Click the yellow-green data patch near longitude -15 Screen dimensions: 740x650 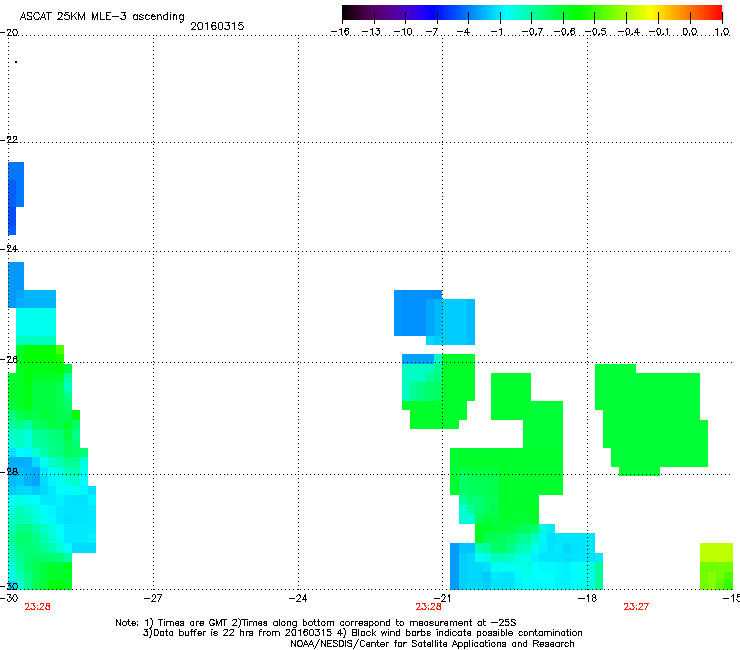(716, 566)
